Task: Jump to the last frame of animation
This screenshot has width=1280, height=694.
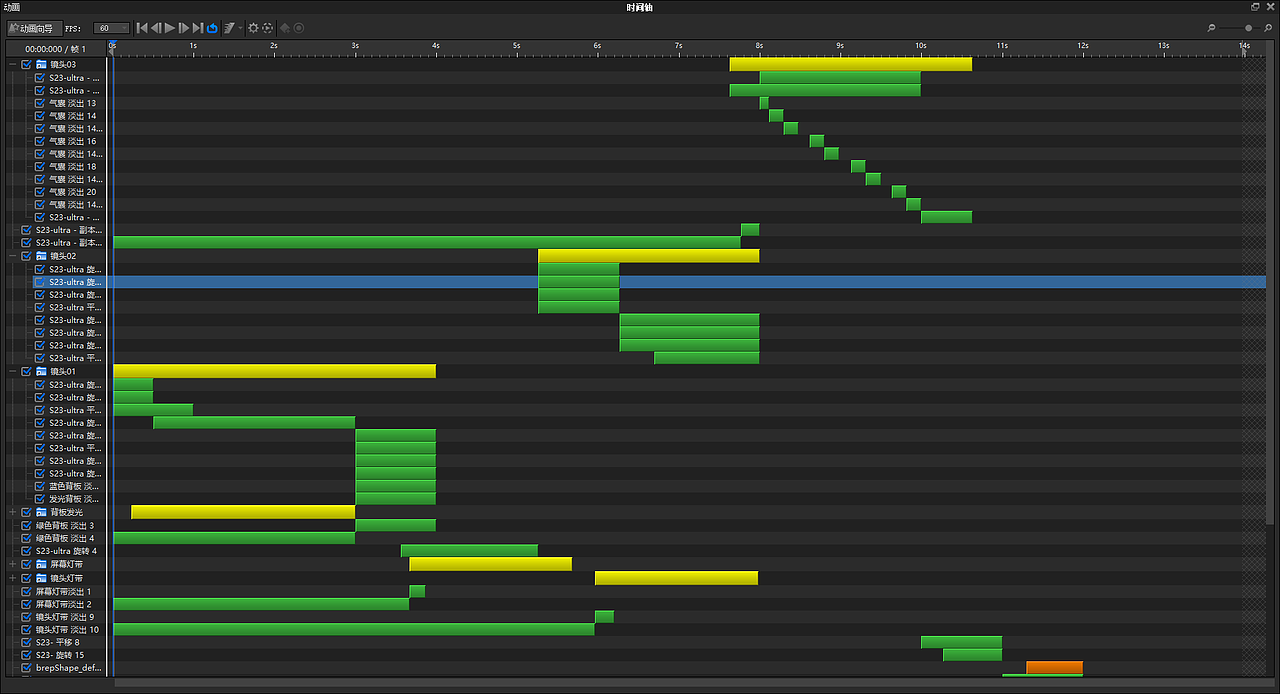Action: coord(198,28)
